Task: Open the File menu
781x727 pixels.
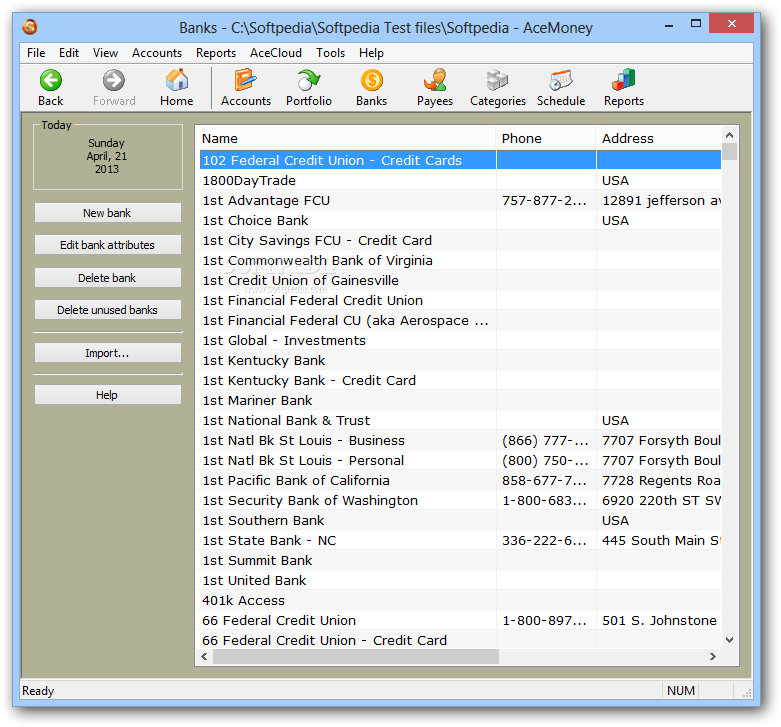Action: (x=36, y=53)
